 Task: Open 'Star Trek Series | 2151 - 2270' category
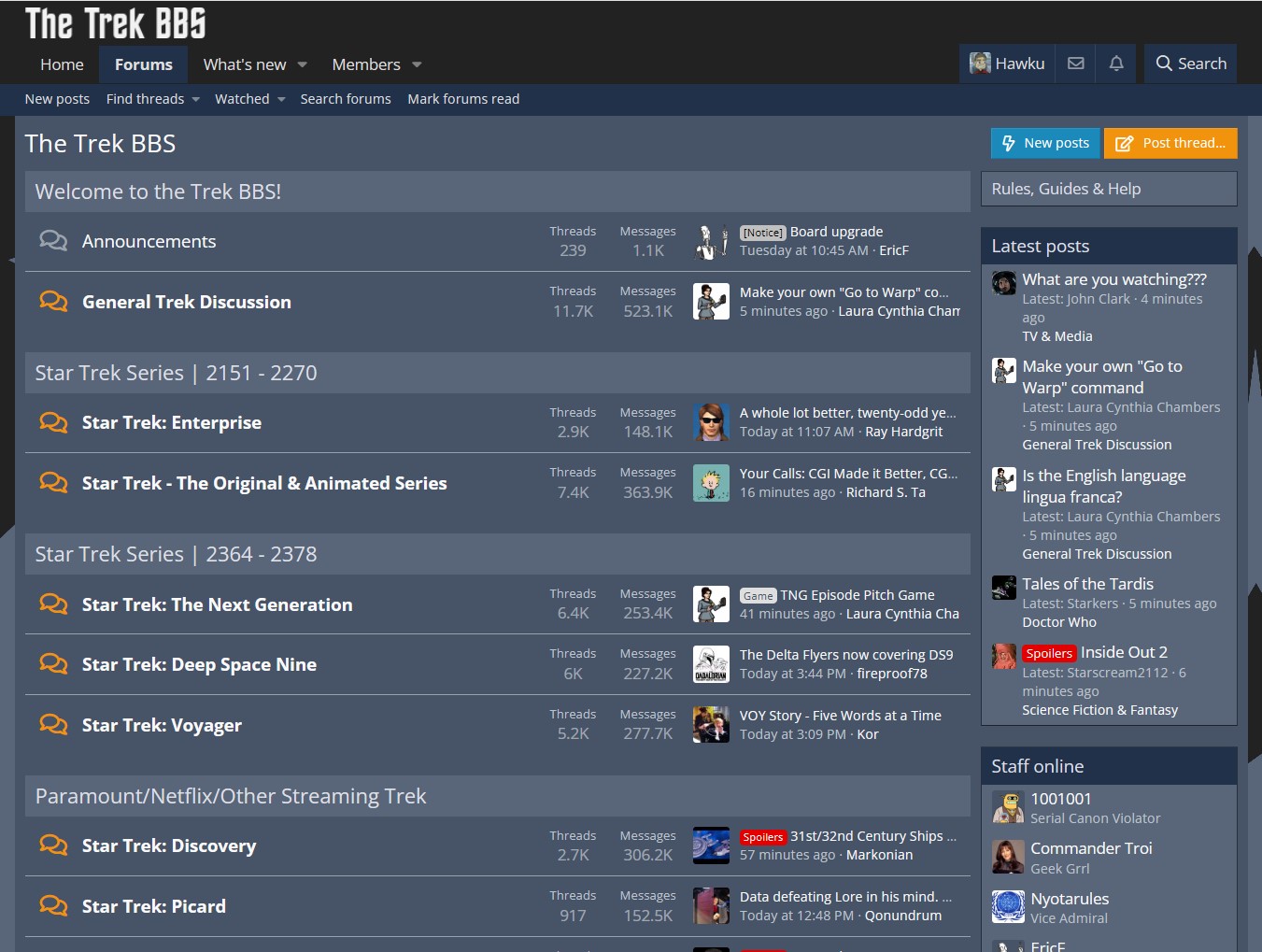(176, 373)
